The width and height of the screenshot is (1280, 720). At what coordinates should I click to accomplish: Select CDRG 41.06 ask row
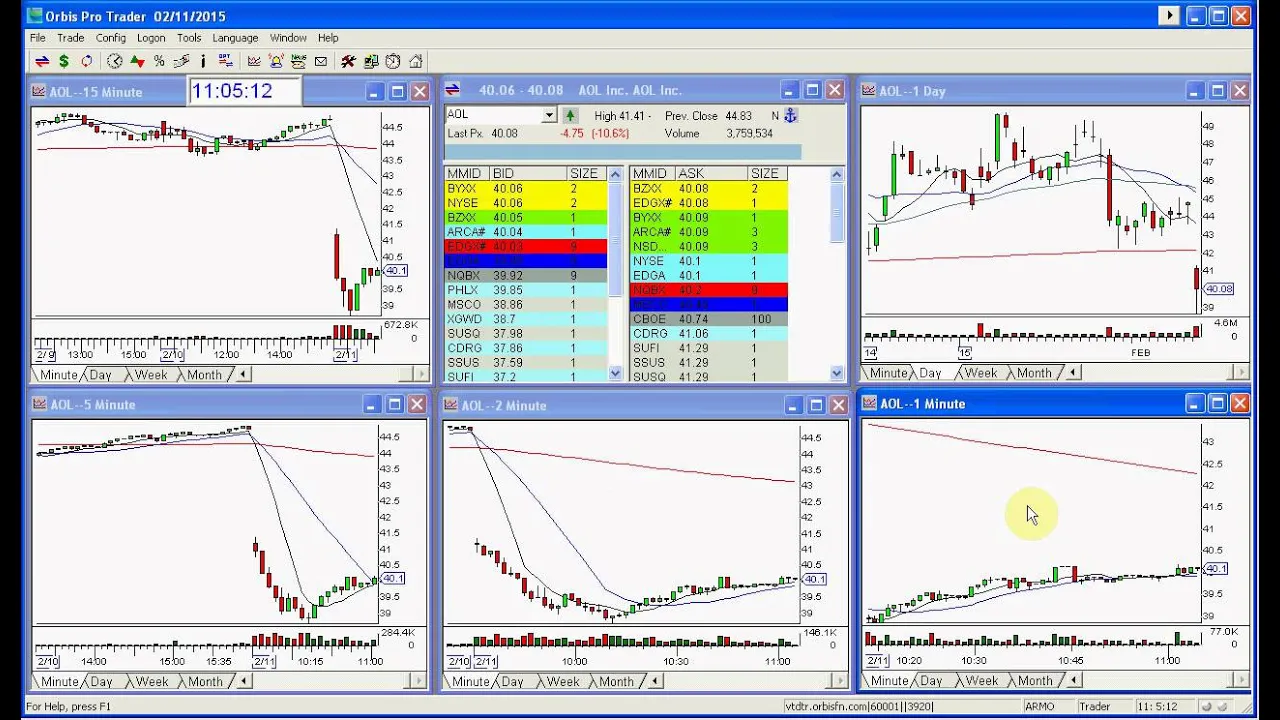point(709,334)
